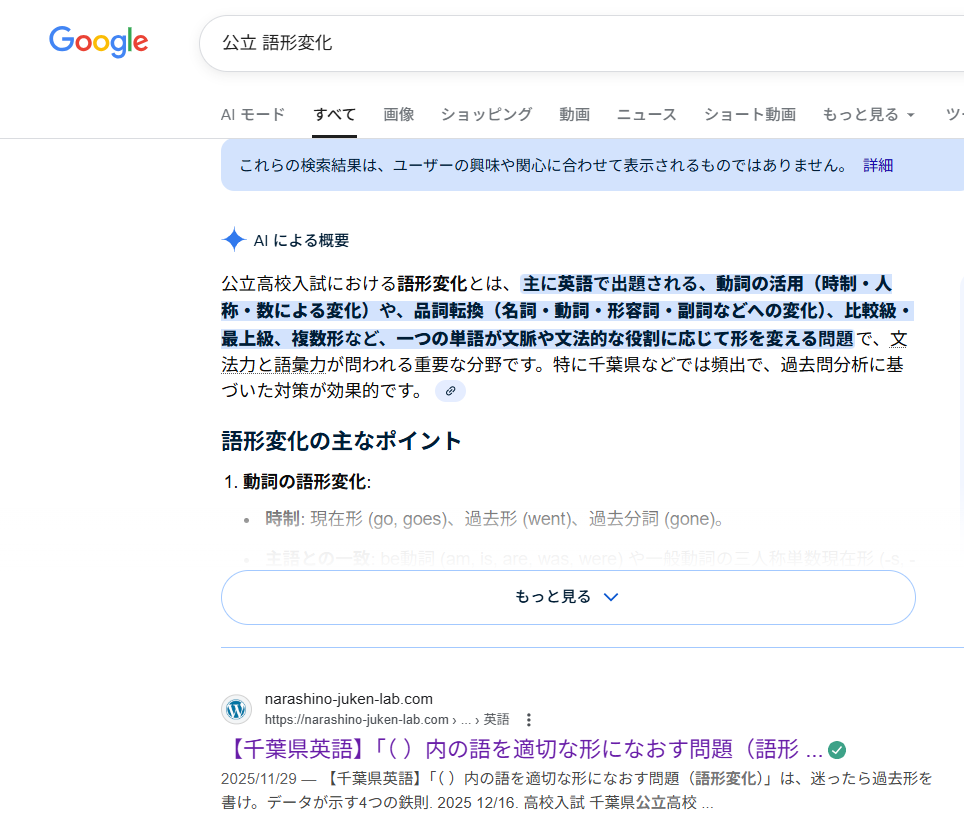Go to the ニュース tab

click(x=646, y=115)
